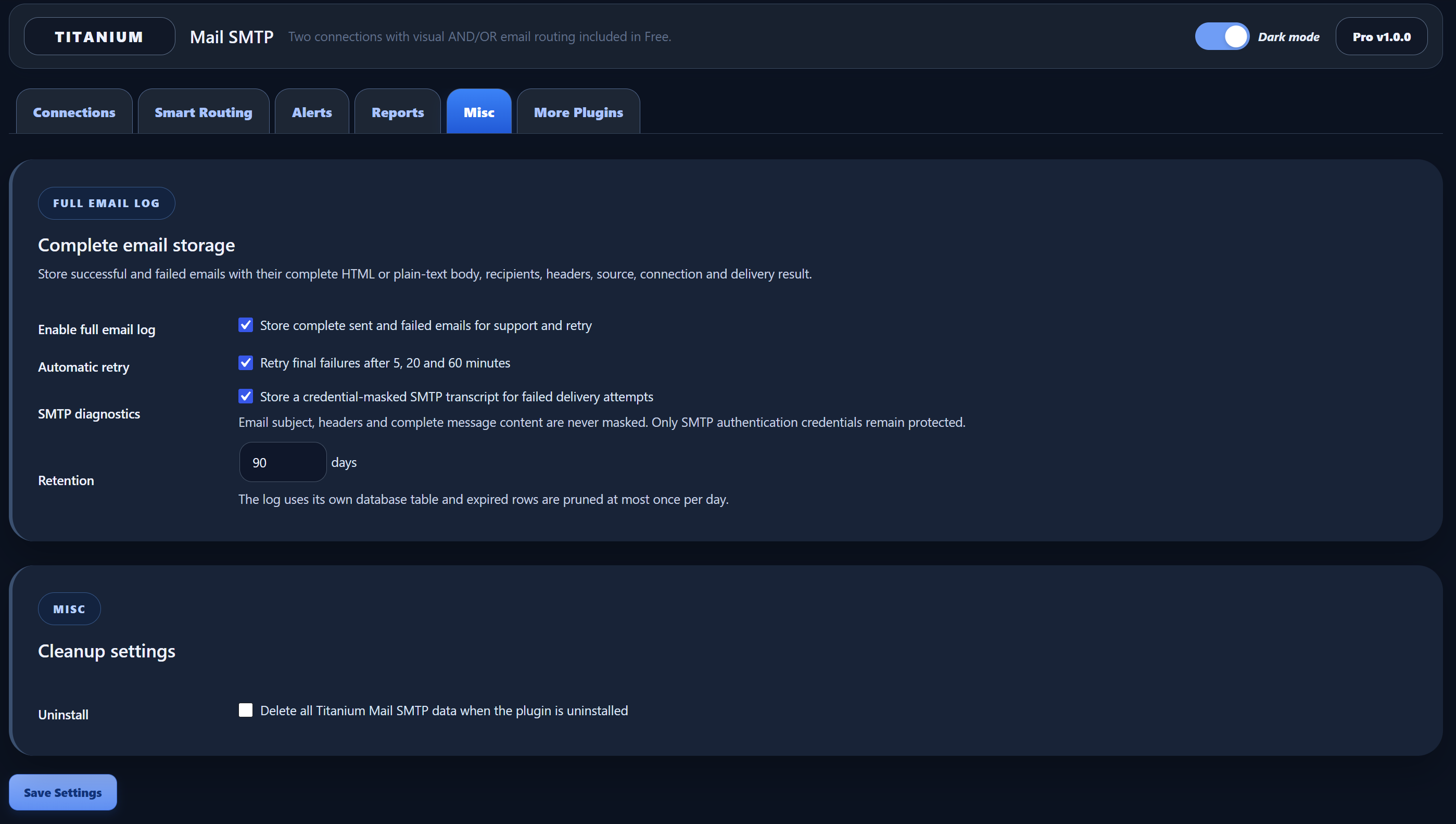Click the MISC section badge
Screen dimensions: 1456x824
(69, 609)
